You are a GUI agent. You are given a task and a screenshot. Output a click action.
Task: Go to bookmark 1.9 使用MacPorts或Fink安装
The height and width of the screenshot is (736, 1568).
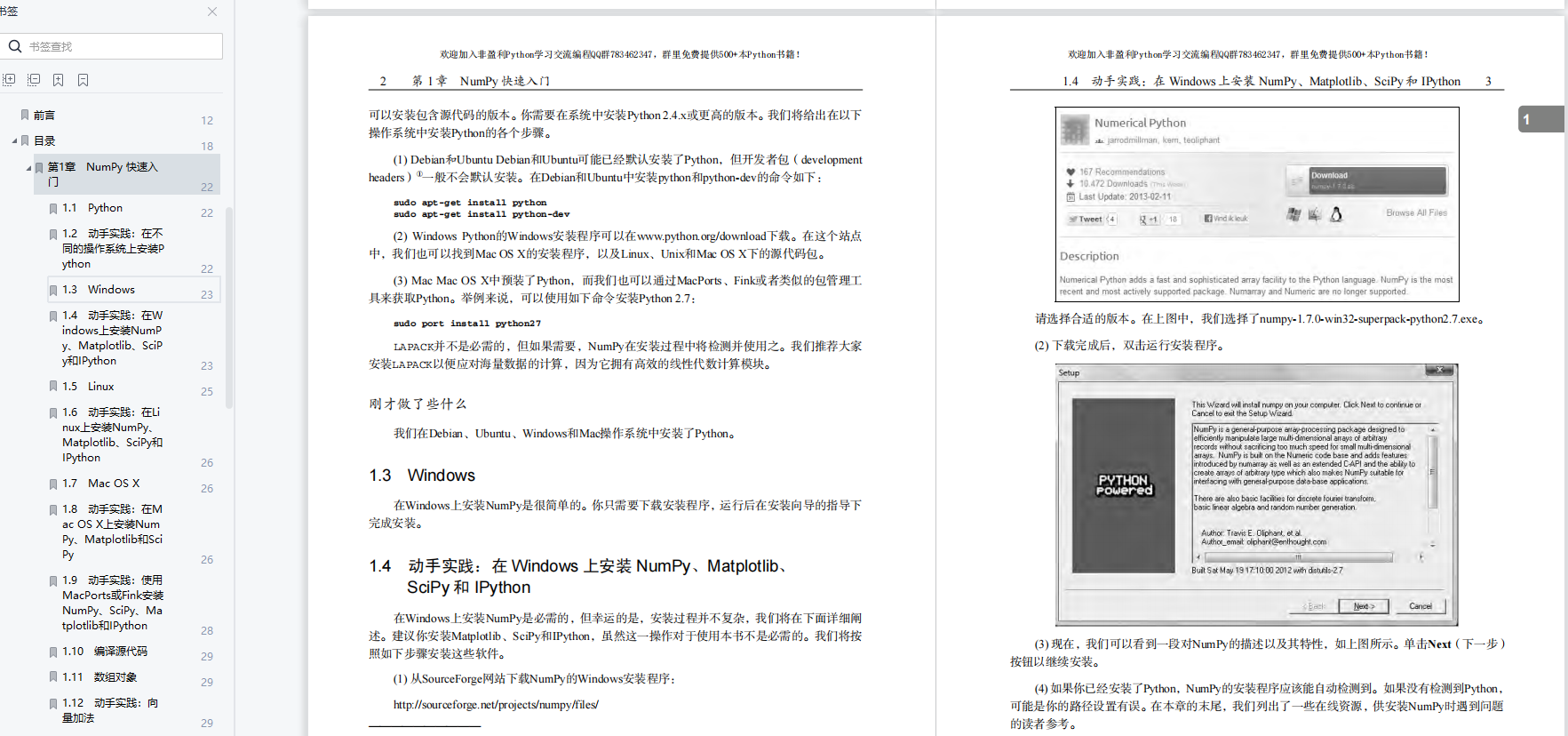(x=113, y=603)
